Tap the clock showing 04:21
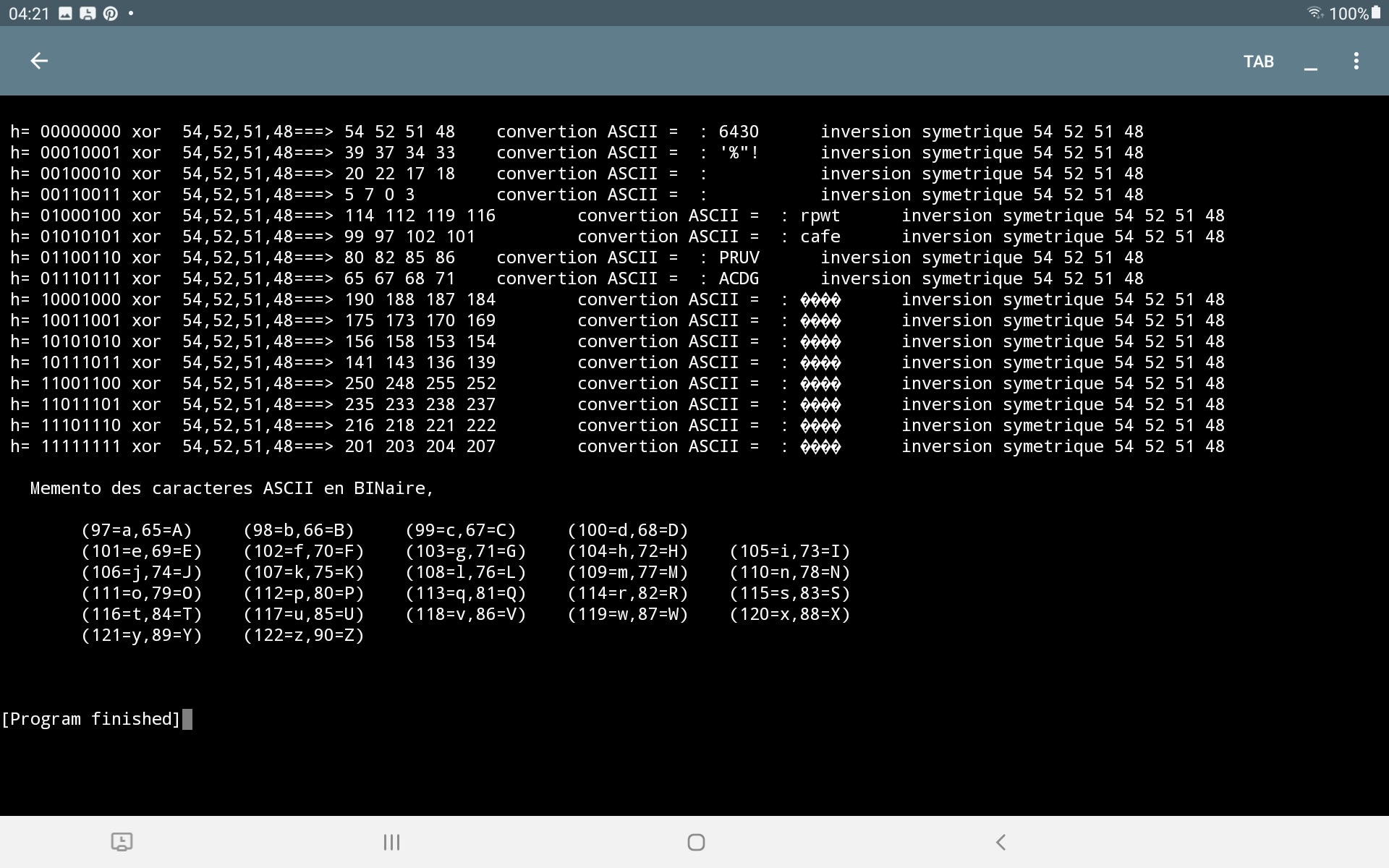The width and height of the screenshot is (1389, 868). [29, 14]
